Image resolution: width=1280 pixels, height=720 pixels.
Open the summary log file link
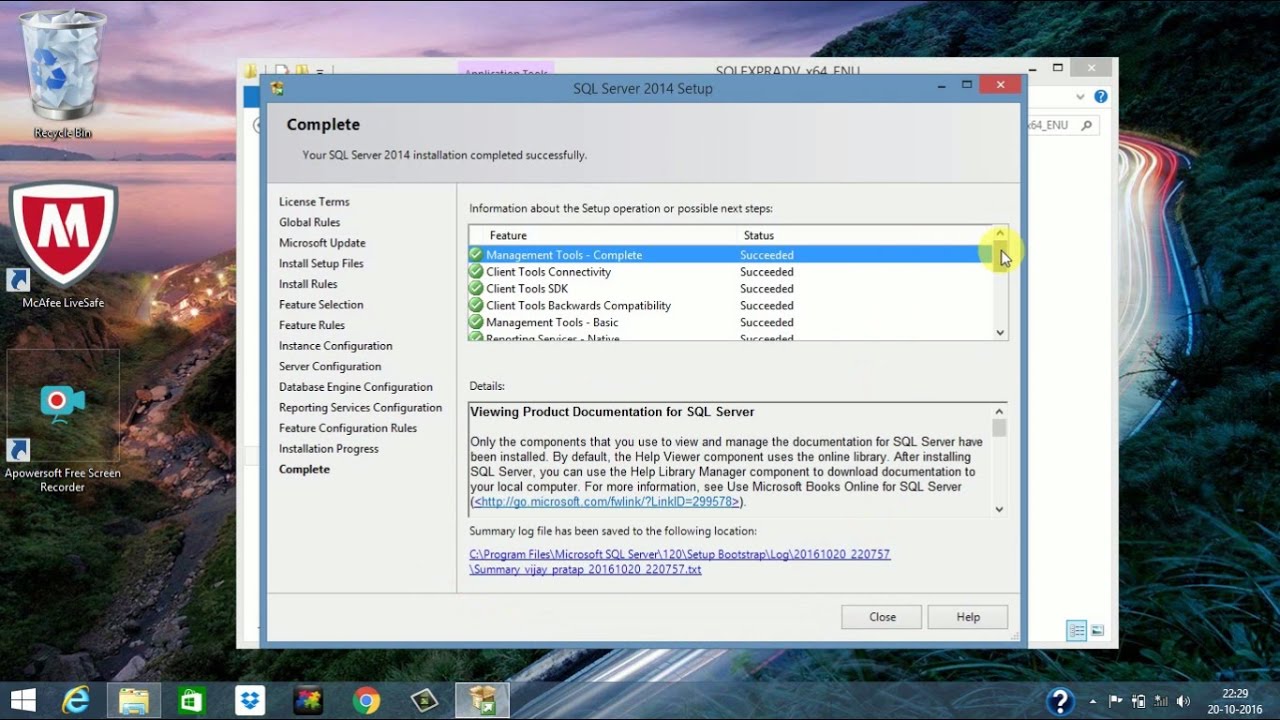[x=679, y=562]
